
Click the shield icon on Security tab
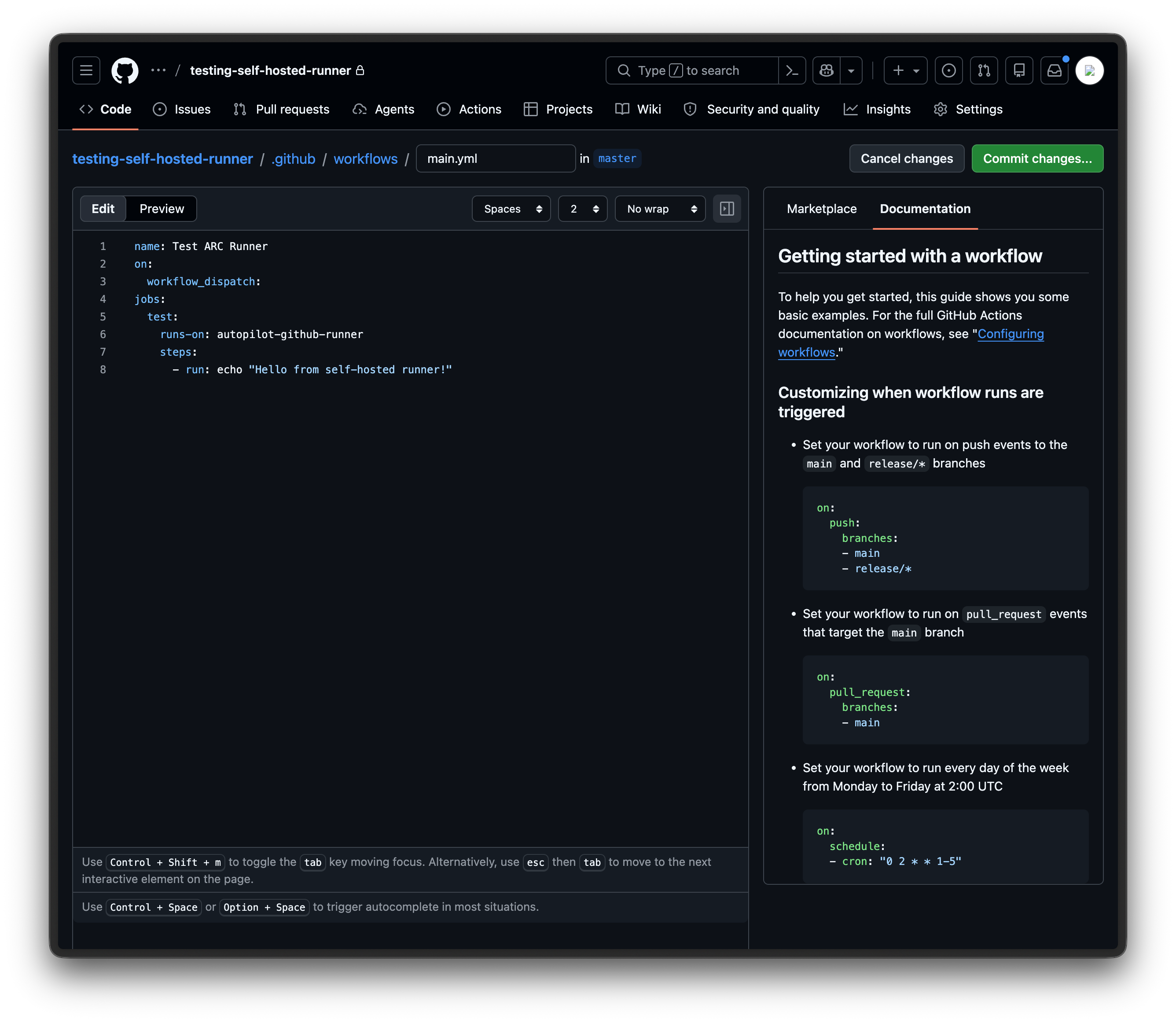tap(690, 109)
